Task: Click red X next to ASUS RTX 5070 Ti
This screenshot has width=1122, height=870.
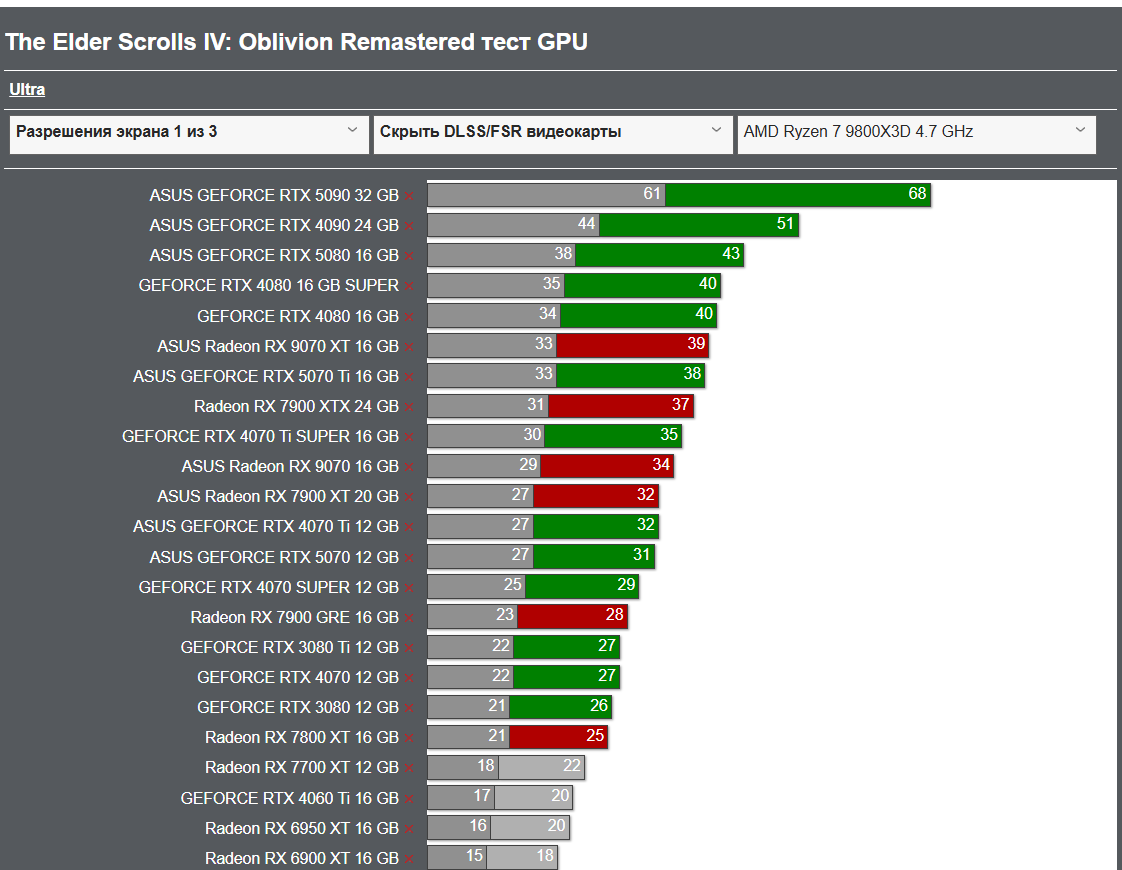Action: 409,377
